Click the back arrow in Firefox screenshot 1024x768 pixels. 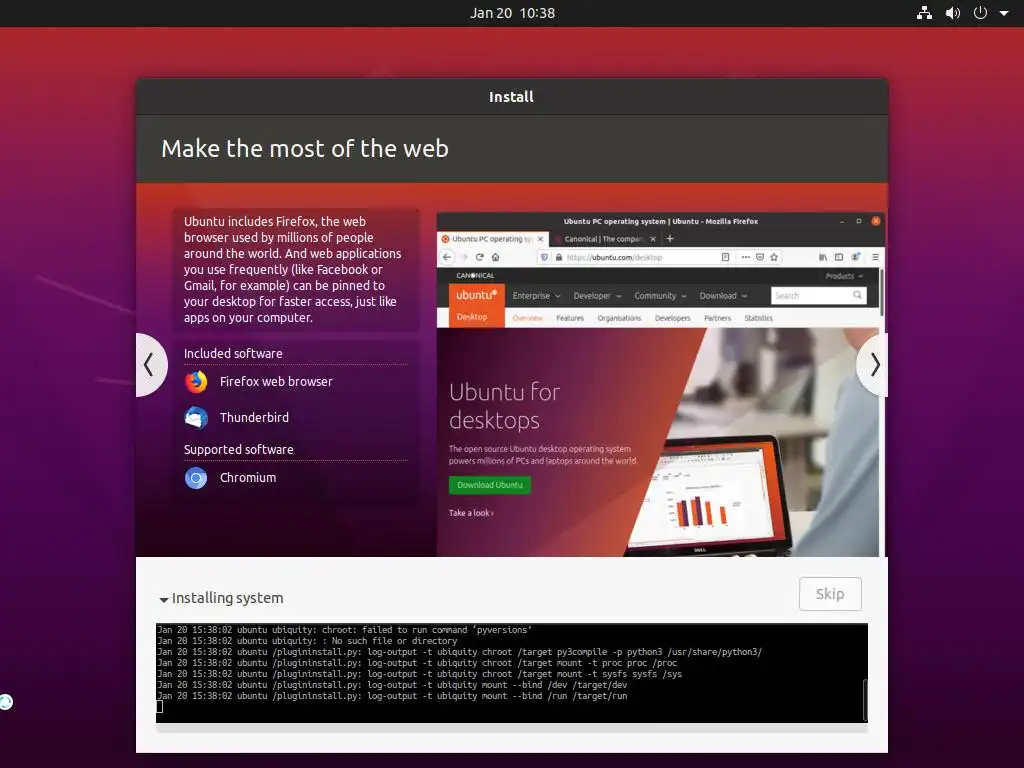click(x=447, y=257)
